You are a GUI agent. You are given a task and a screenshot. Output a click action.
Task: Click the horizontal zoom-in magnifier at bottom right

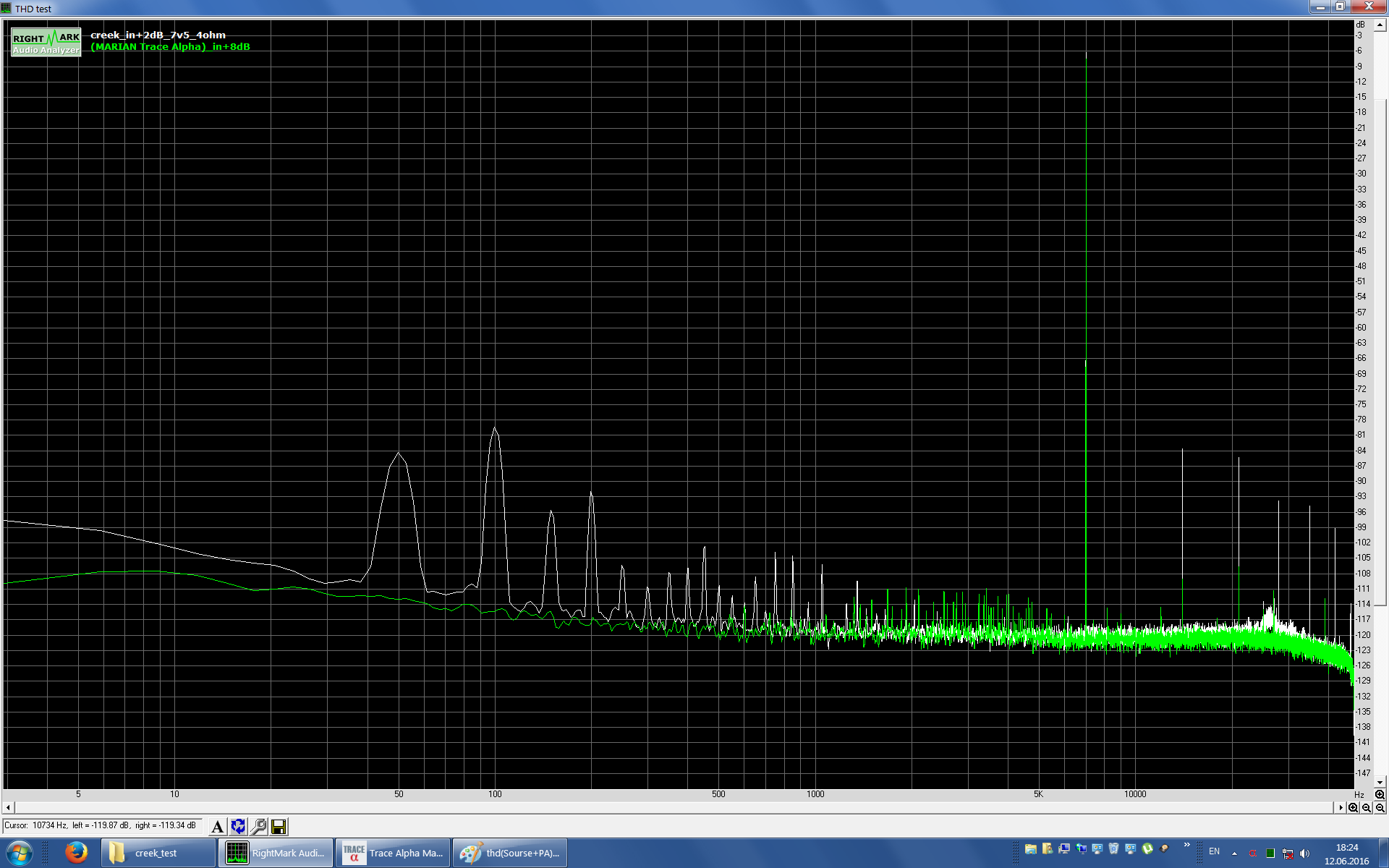[1353, 807]
